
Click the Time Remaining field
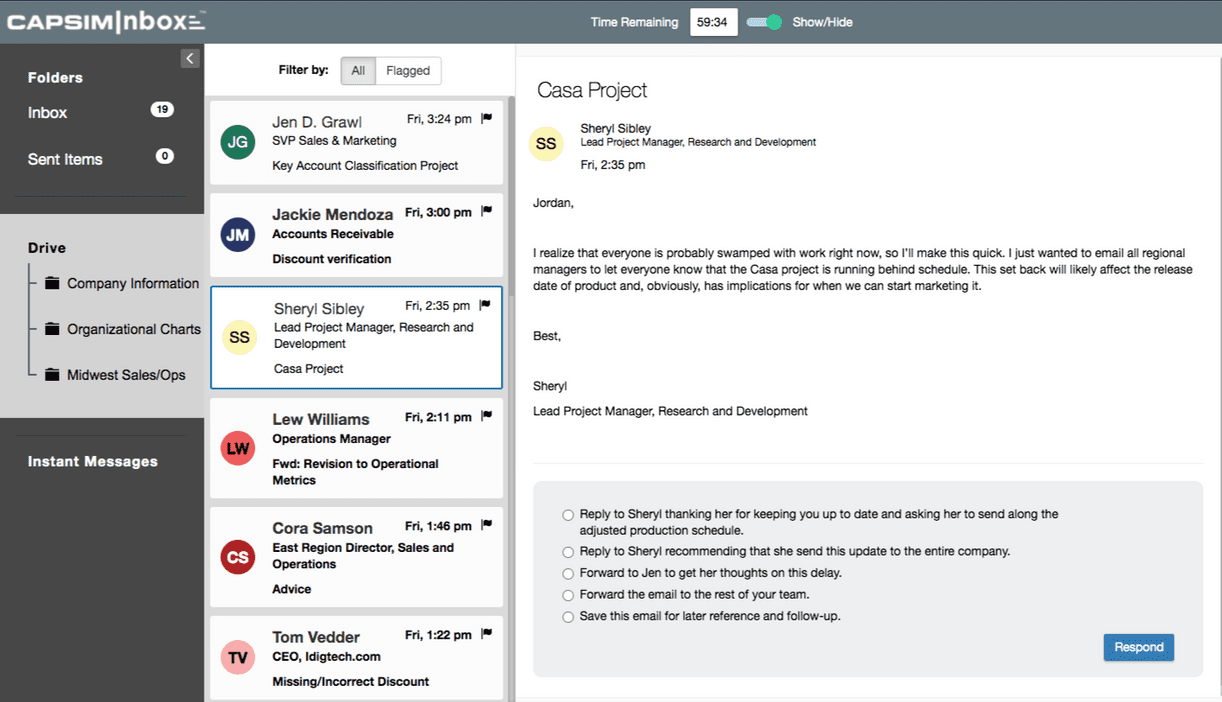coord(713,20)
